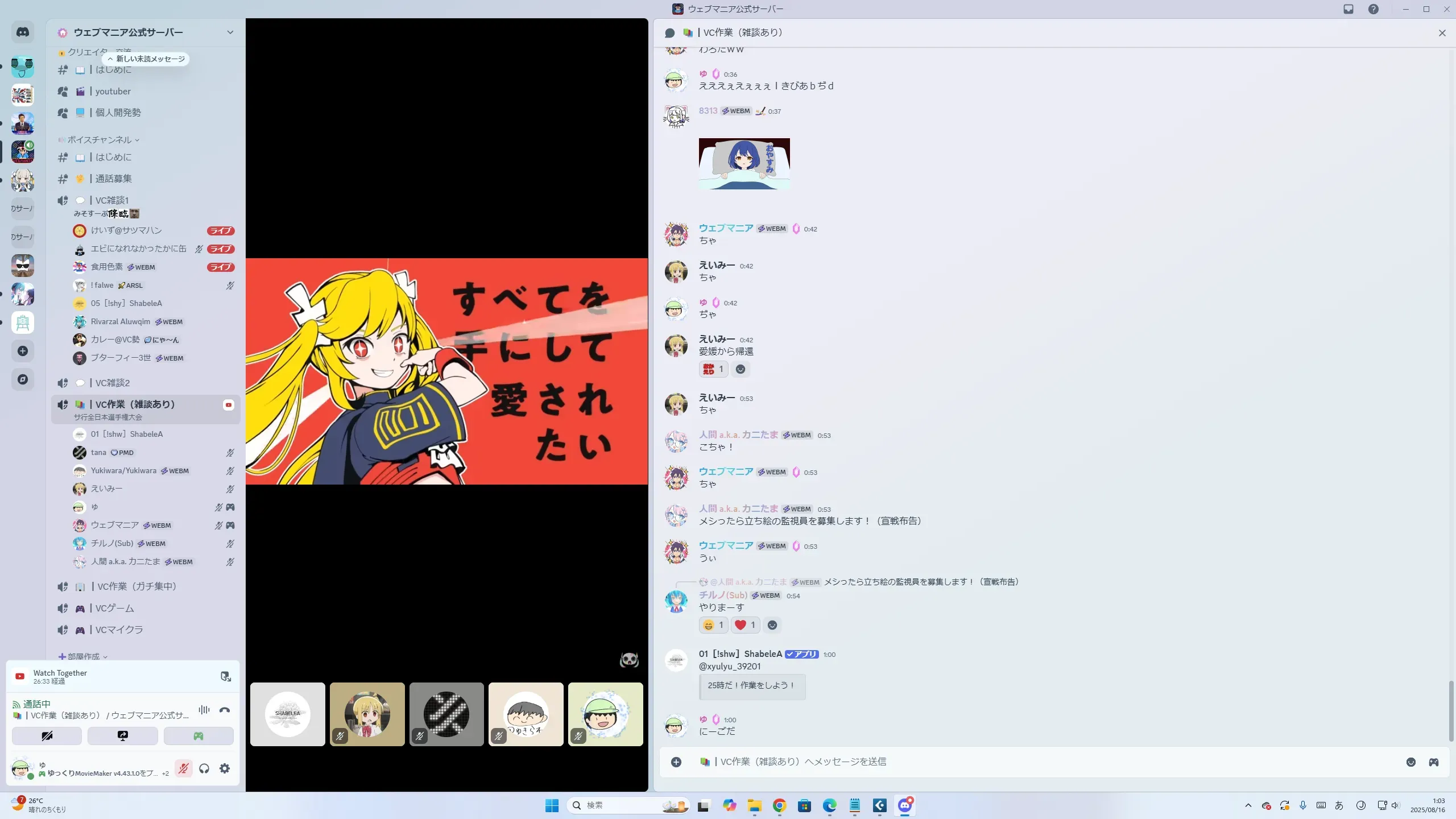This screenshot has height=819, width=1456.
Task: Open the discover servers compass icon
Action: tap(23, 379)
